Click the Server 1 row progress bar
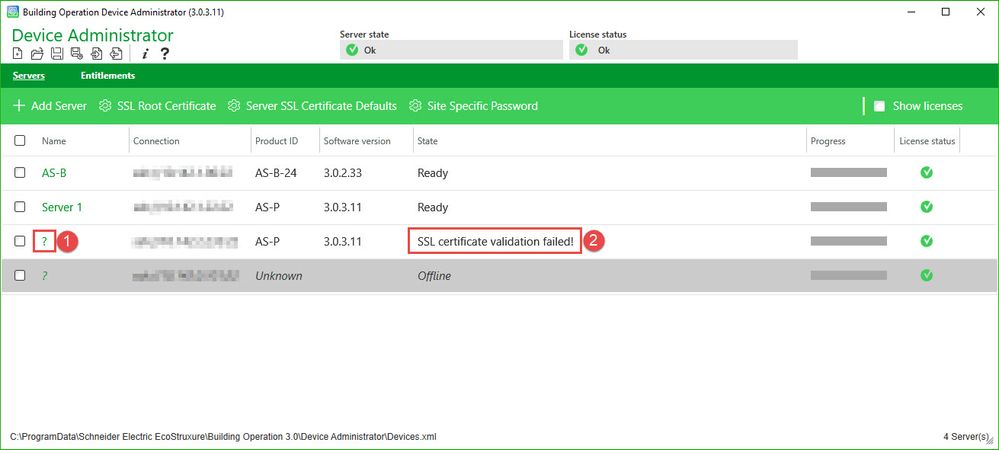 (849, 207)
